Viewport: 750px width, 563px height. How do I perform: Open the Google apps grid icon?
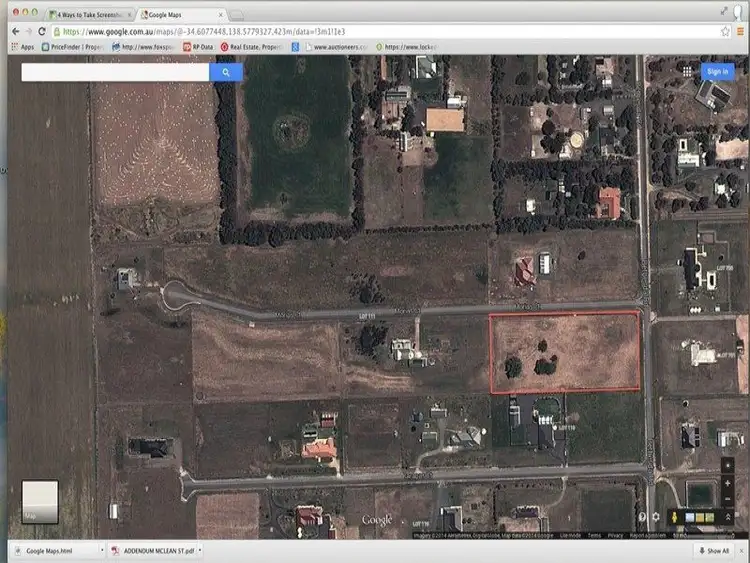click(x=687, y=72)
